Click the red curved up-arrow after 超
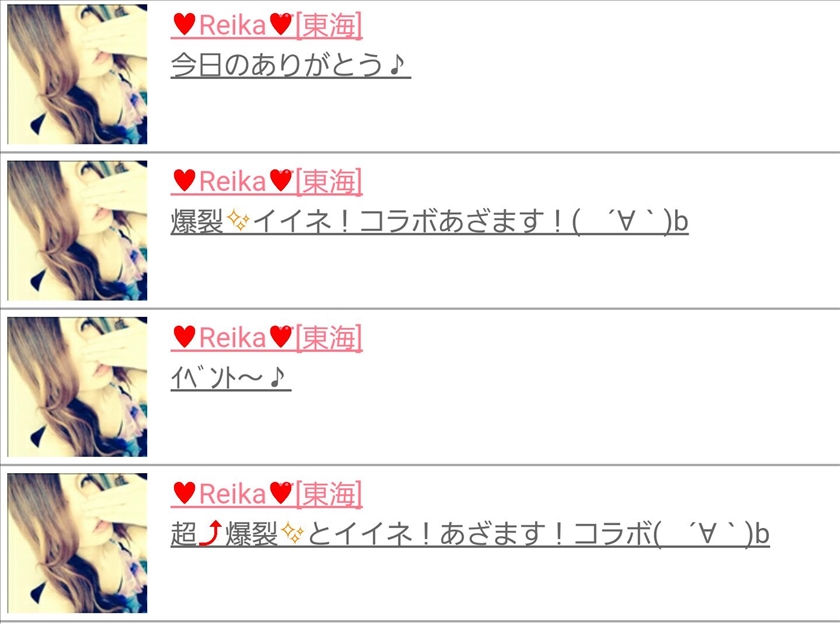The height and width of the screenshot is (624, 840). 211,533
